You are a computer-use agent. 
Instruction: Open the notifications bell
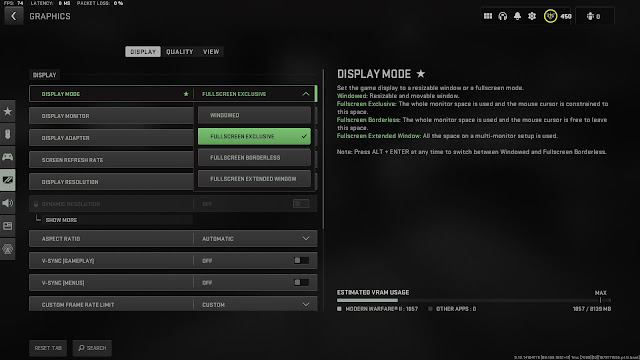517,16
